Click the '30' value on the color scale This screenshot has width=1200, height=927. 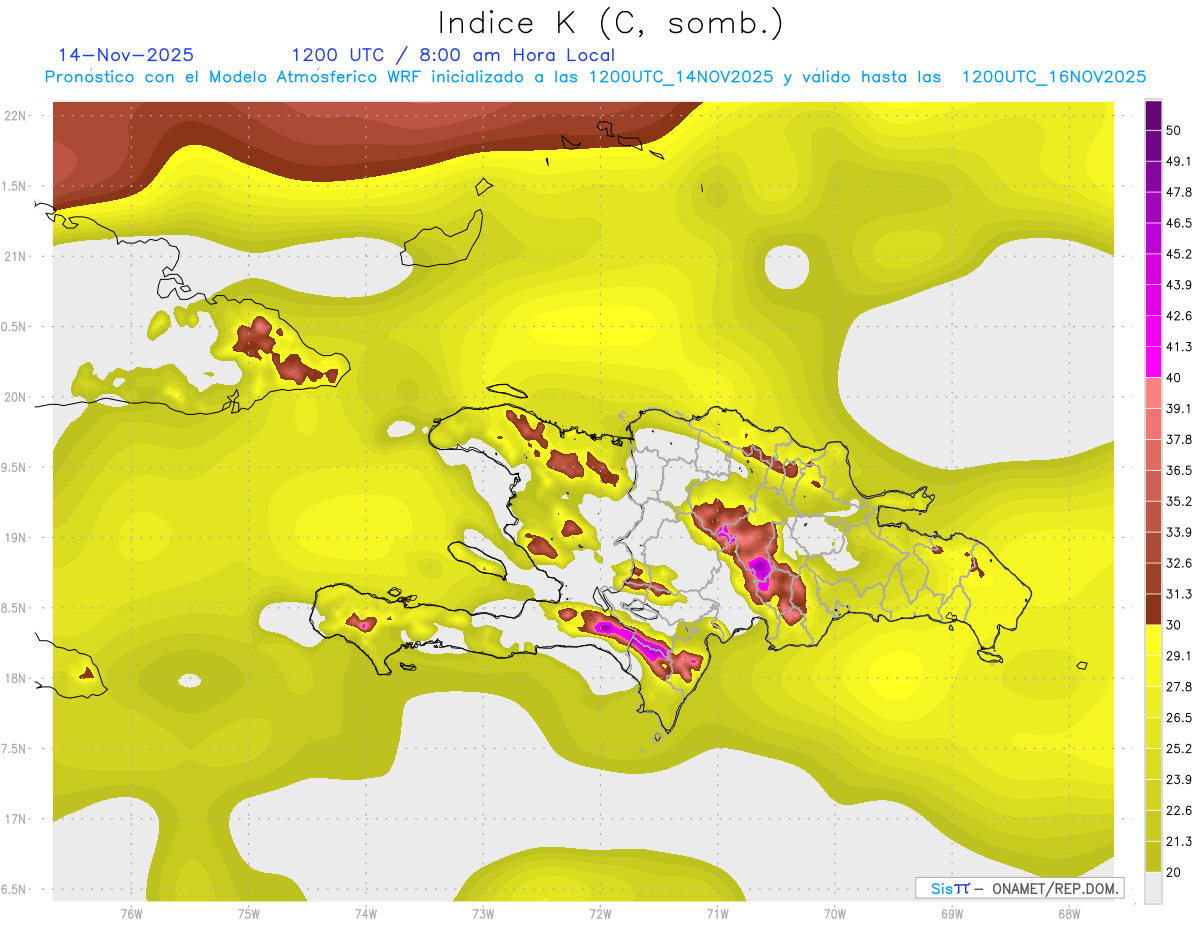1175,626
